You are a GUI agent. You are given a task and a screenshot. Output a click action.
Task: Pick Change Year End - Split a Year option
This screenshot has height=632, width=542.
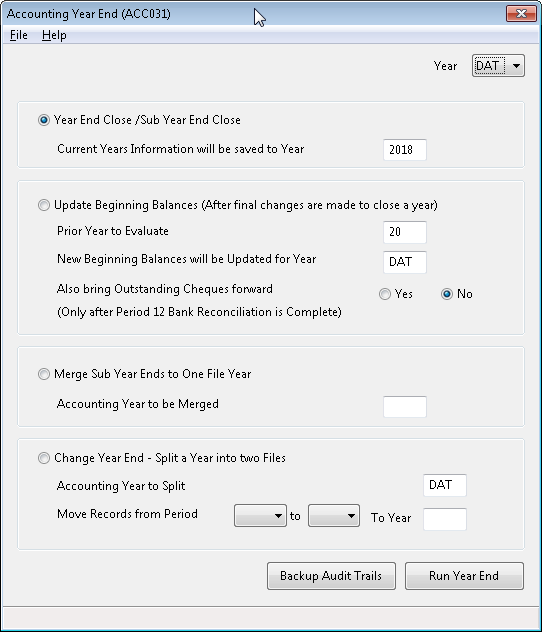(44, 458)
